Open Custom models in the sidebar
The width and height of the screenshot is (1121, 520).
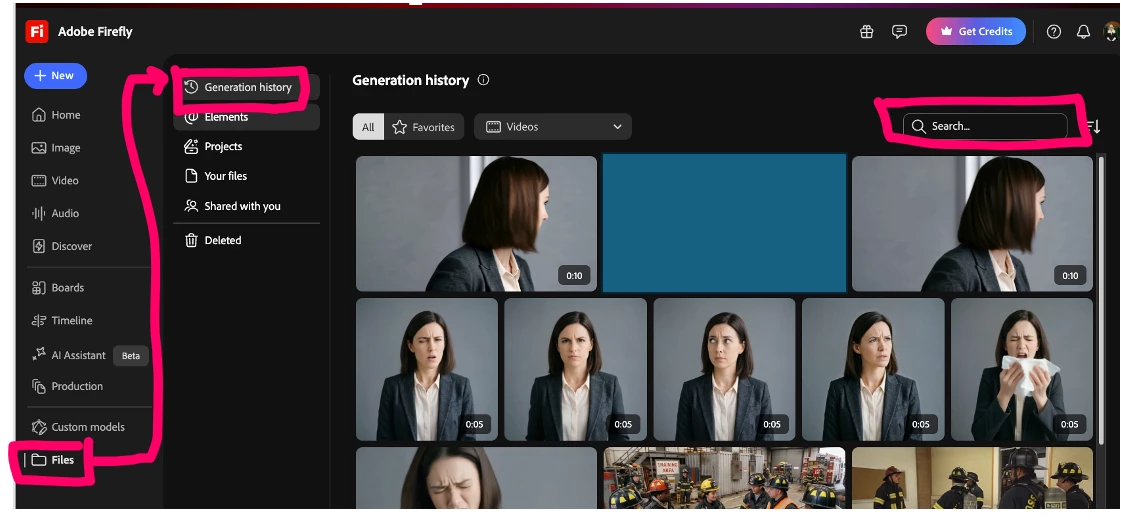coord(78,427)
